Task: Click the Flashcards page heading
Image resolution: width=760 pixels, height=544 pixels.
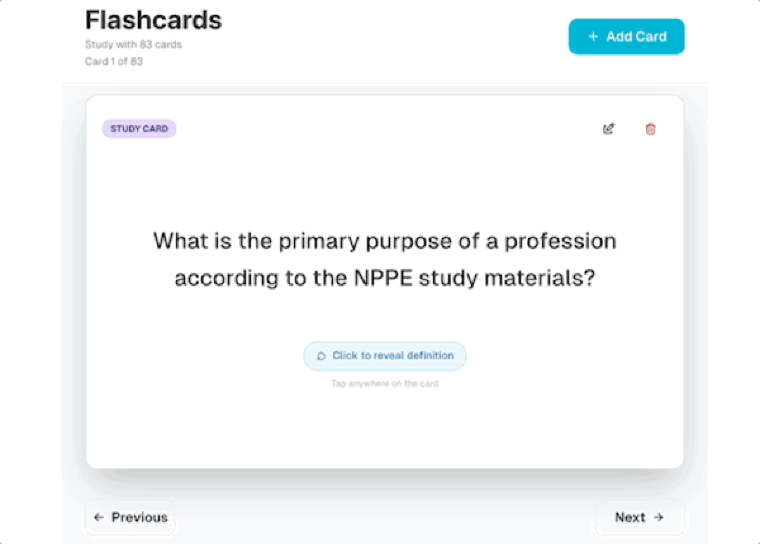Action: [153, 20]
